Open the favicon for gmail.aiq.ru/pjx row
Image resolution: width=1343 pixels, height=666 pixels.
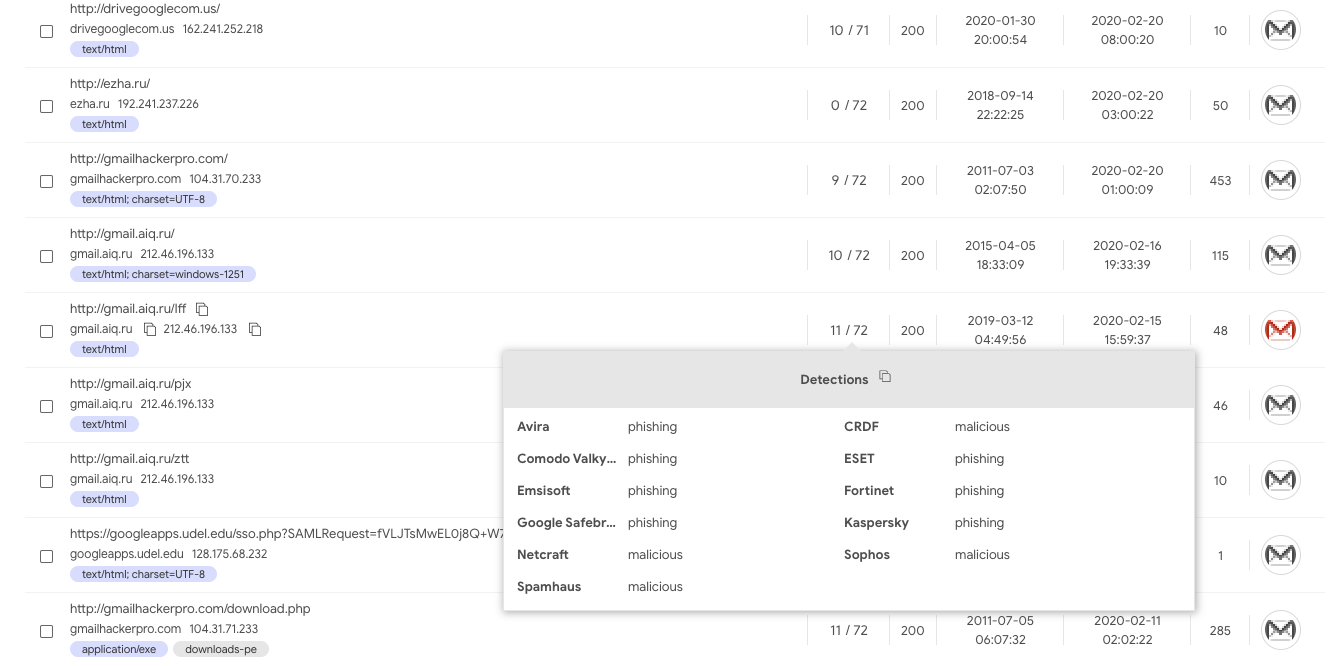(x=1281, y=405)
